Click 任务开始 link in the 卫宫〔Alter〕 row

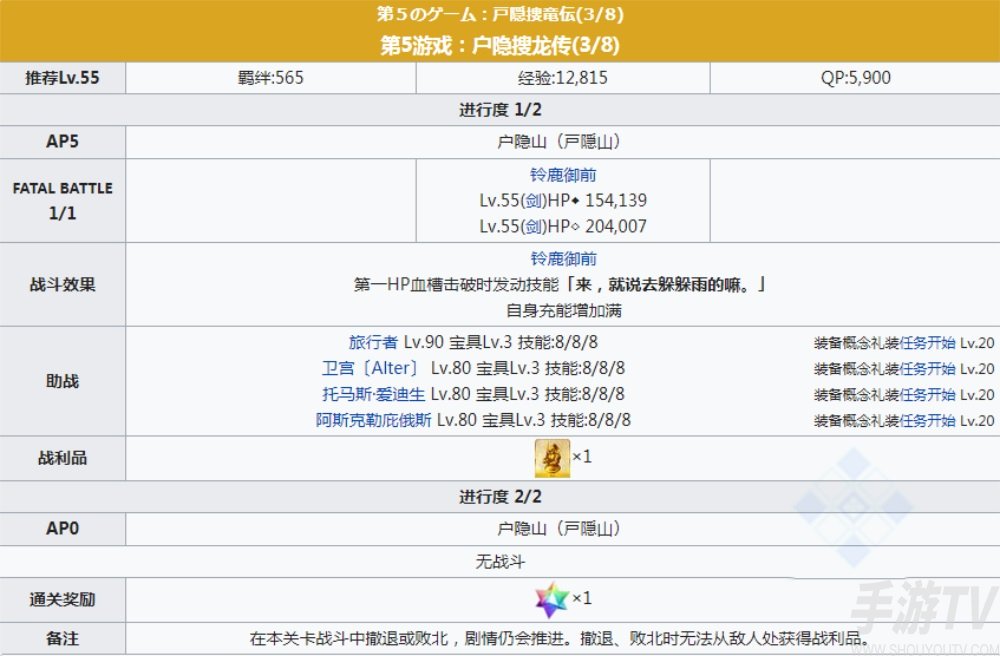pyautogui.click(x=927, y=369)
